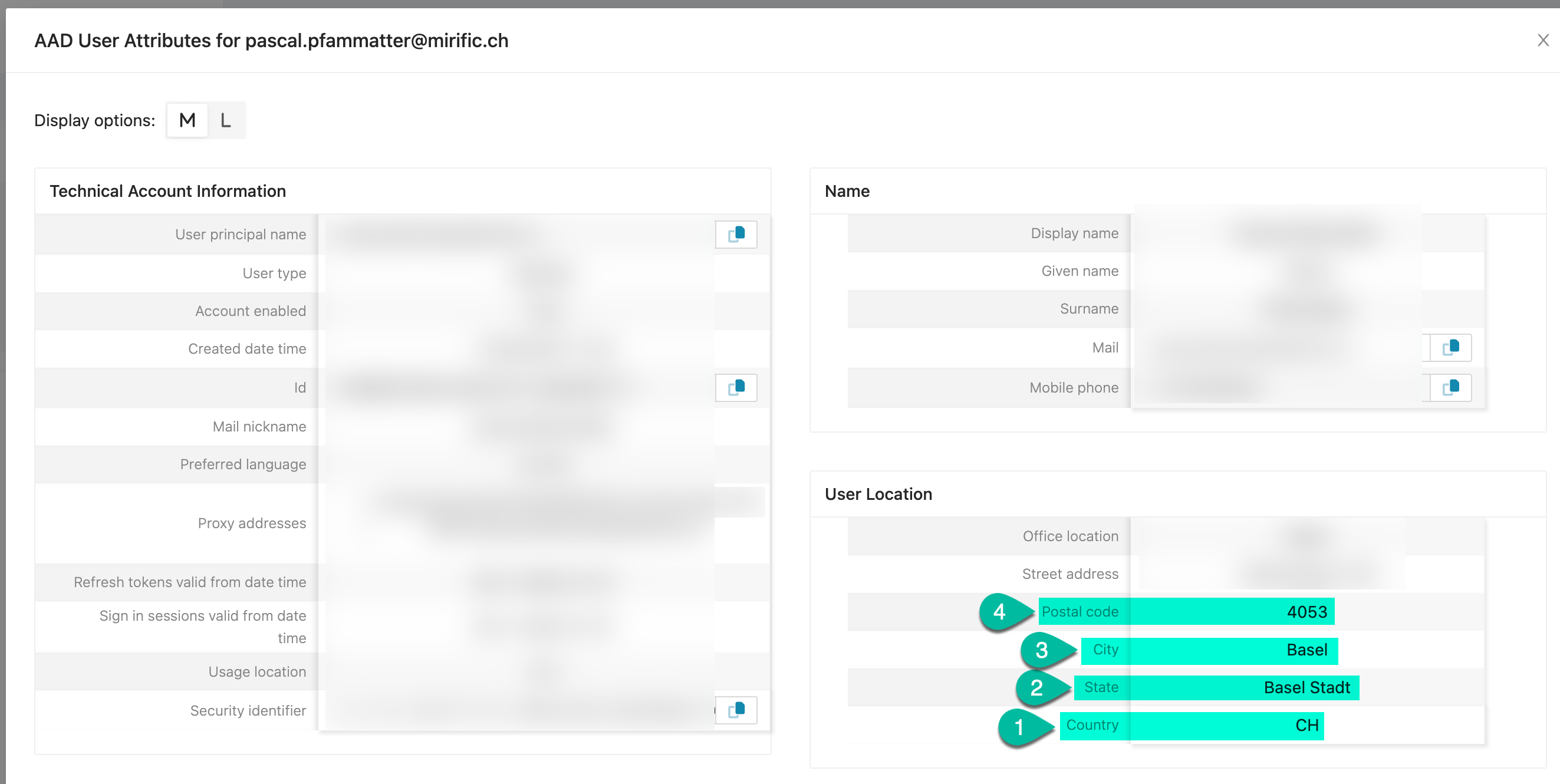Close the AAD User Attributes dialog
This screenshot has height=784, width=1560.
point(1542,41)
